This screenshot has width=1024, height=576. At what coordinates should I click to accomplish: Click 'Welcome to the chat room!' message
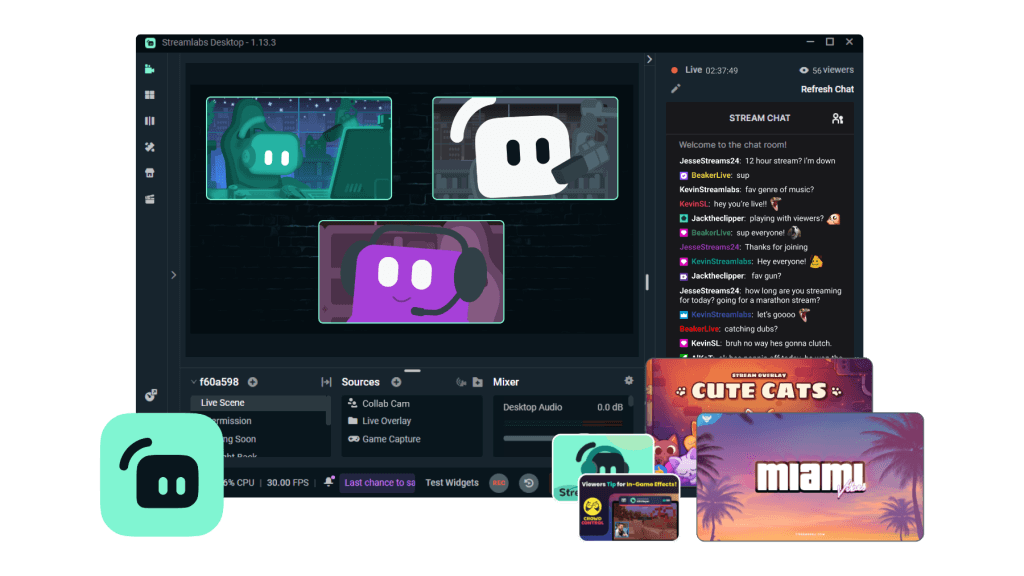pos(733,145)
